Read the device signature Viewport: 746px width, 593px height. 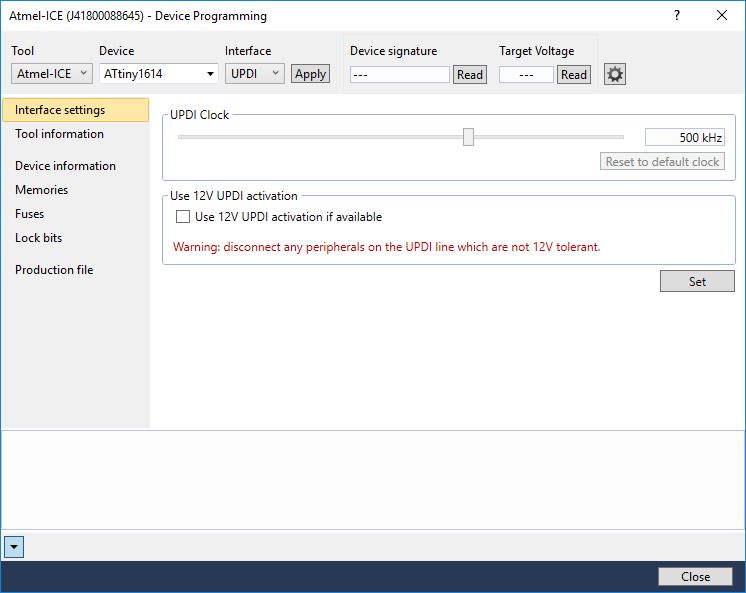(x=470, y=74)
